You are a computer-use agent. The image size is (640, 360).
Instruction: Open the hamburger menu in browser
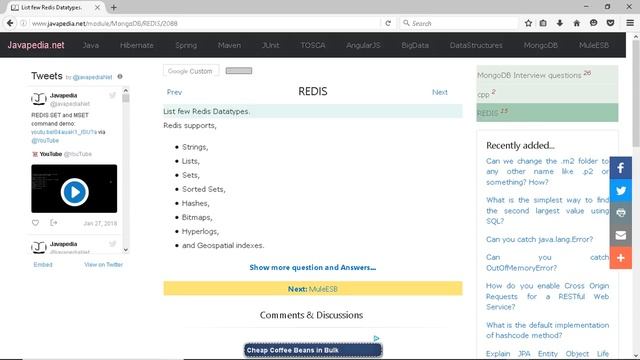tap(630, 23)
